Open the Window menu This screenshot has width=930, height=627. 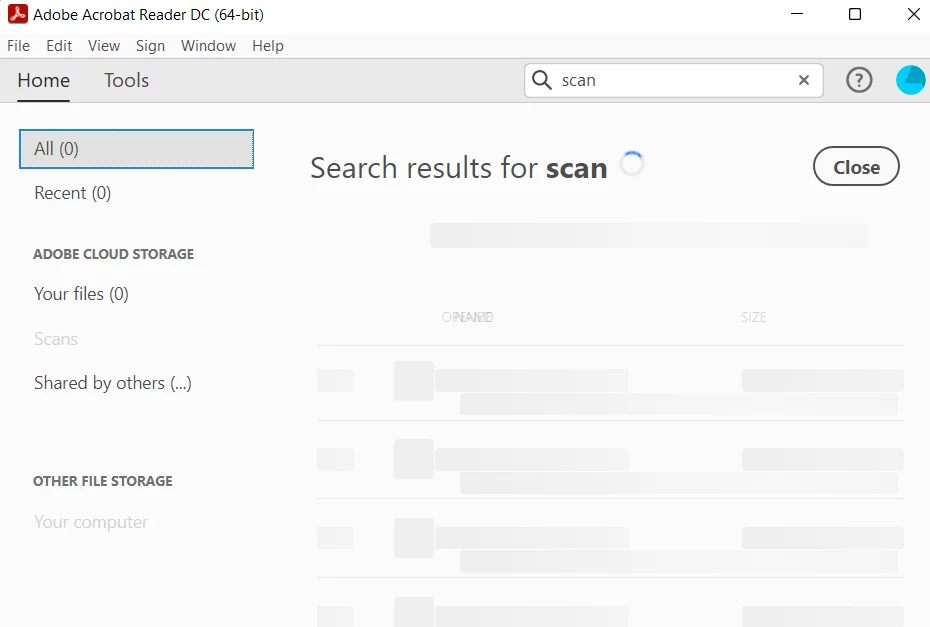[208, 46]
